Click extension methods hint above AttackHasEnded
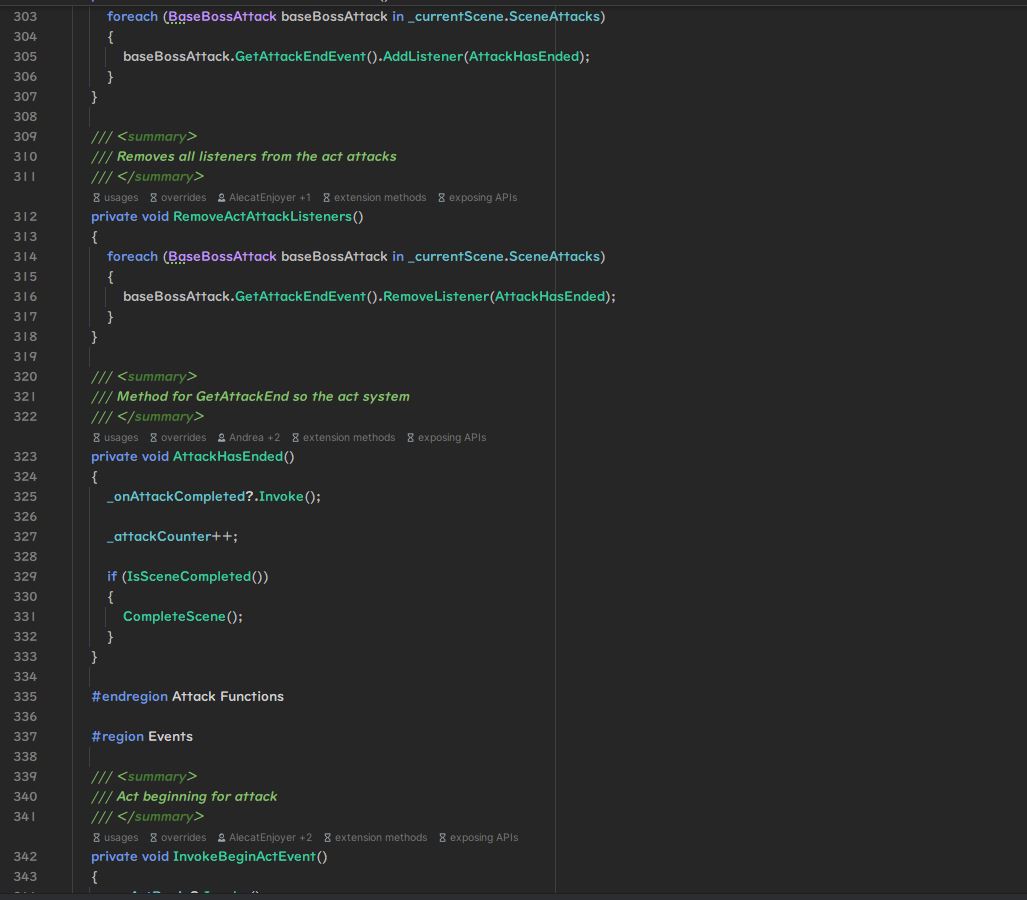Screen dimensions: 1027x900 click(x=343, y=438)
